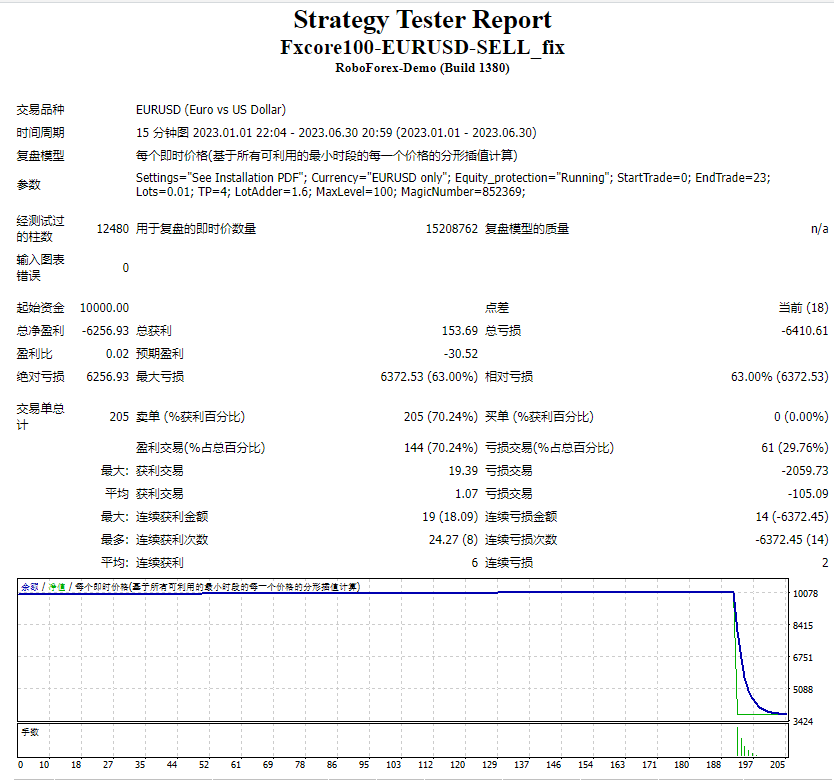Select the 197 x-axis tick label
Viewport: 834px width, 780px height.
745,765
